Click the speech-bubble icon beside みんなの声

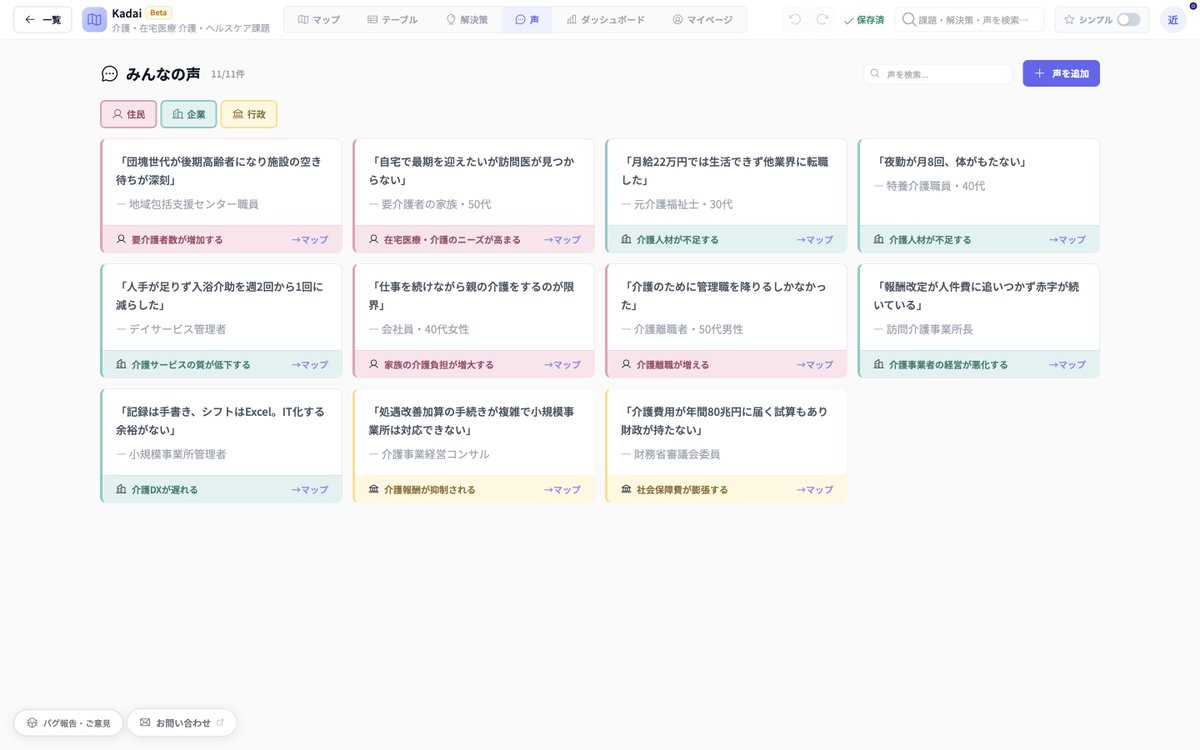(108, 73)
